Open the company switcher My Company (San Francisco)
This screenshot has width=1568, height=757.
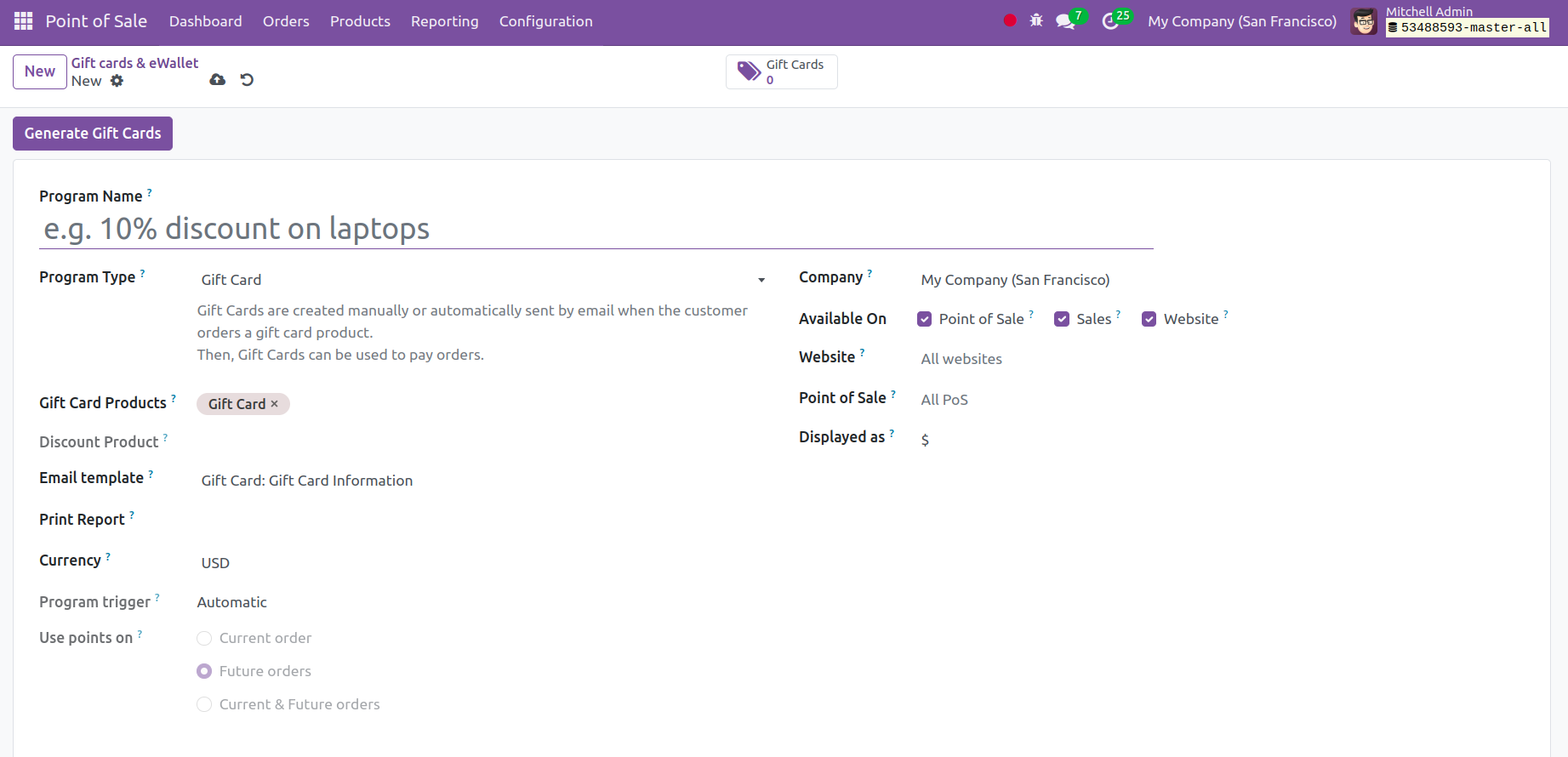click(1241, 21)
